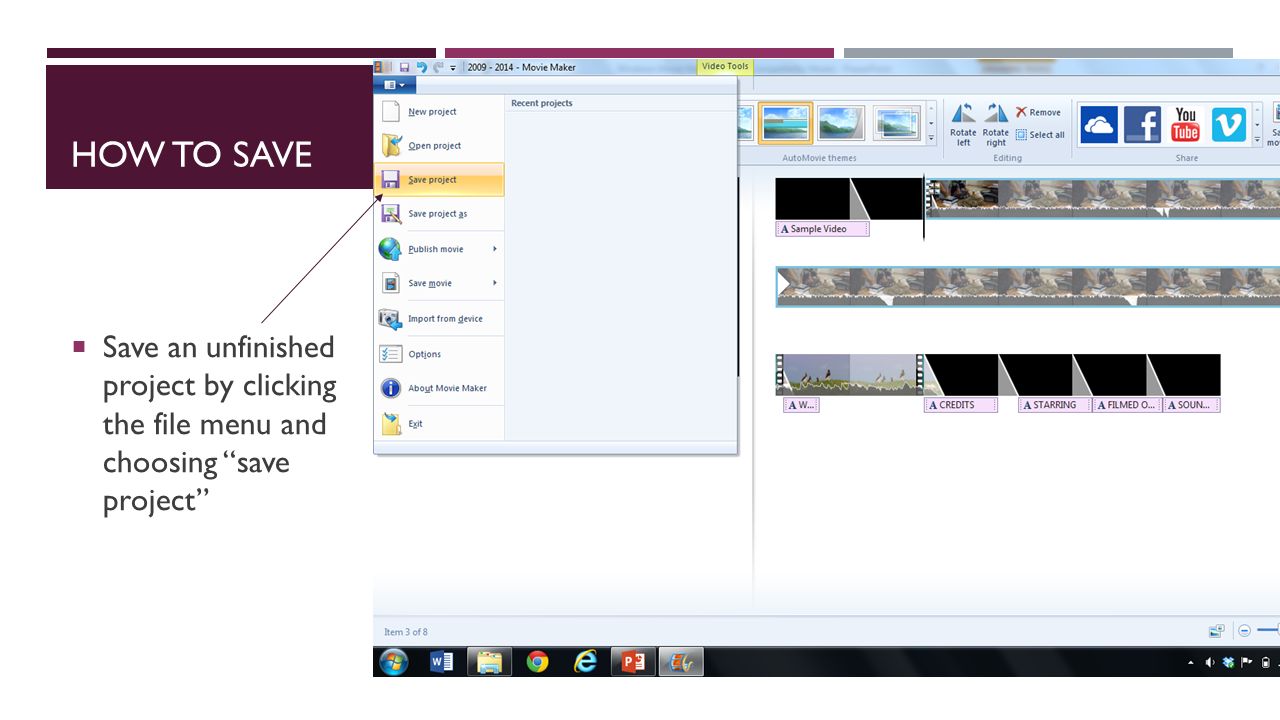Open the Publish movie submenu
Screen dimensions: 1280x720
(439, 249)
